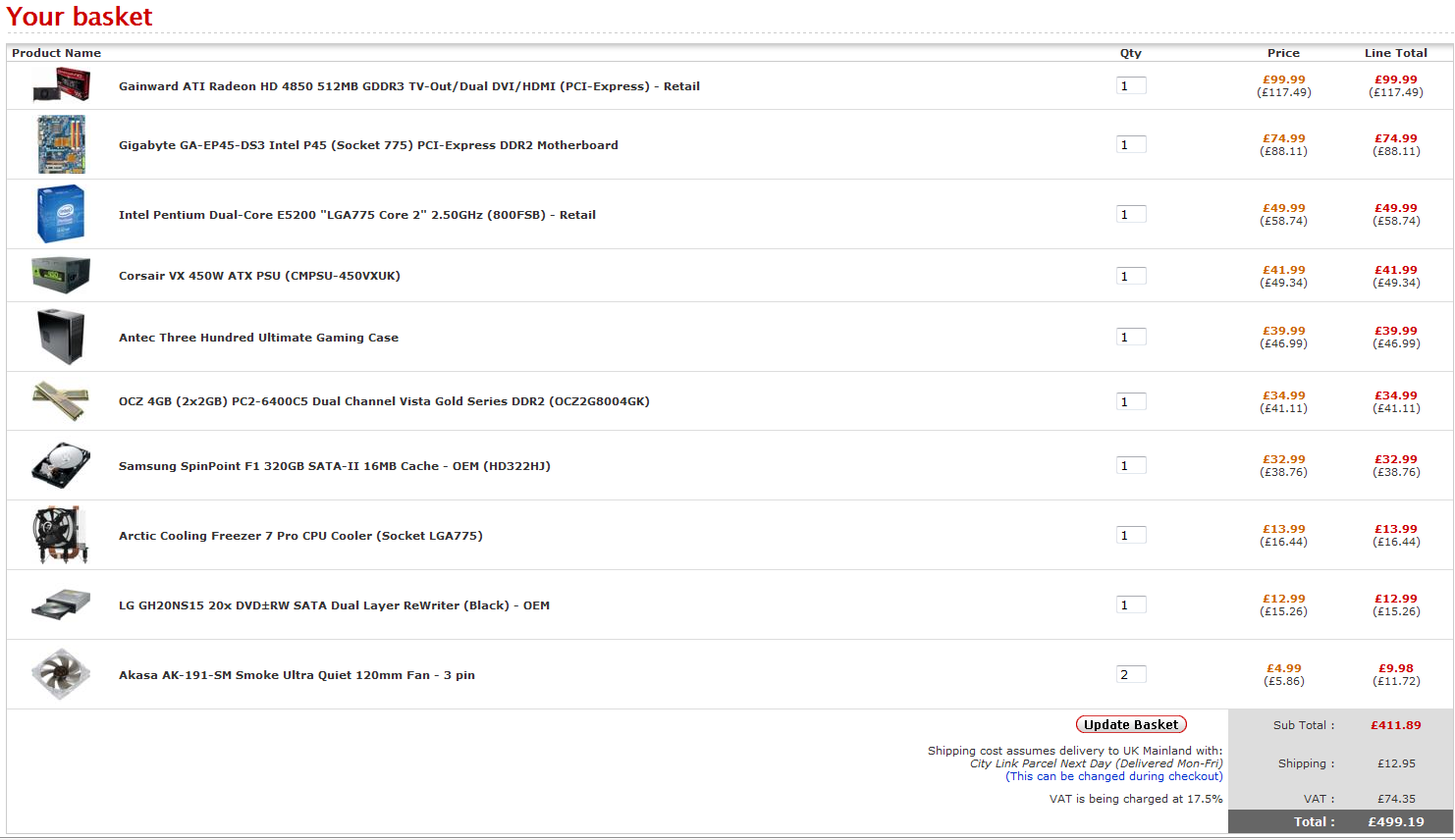
Task: Click Antec Three Hundred Ultimate Gaming Case name
Action: click(x=258, y=338)
